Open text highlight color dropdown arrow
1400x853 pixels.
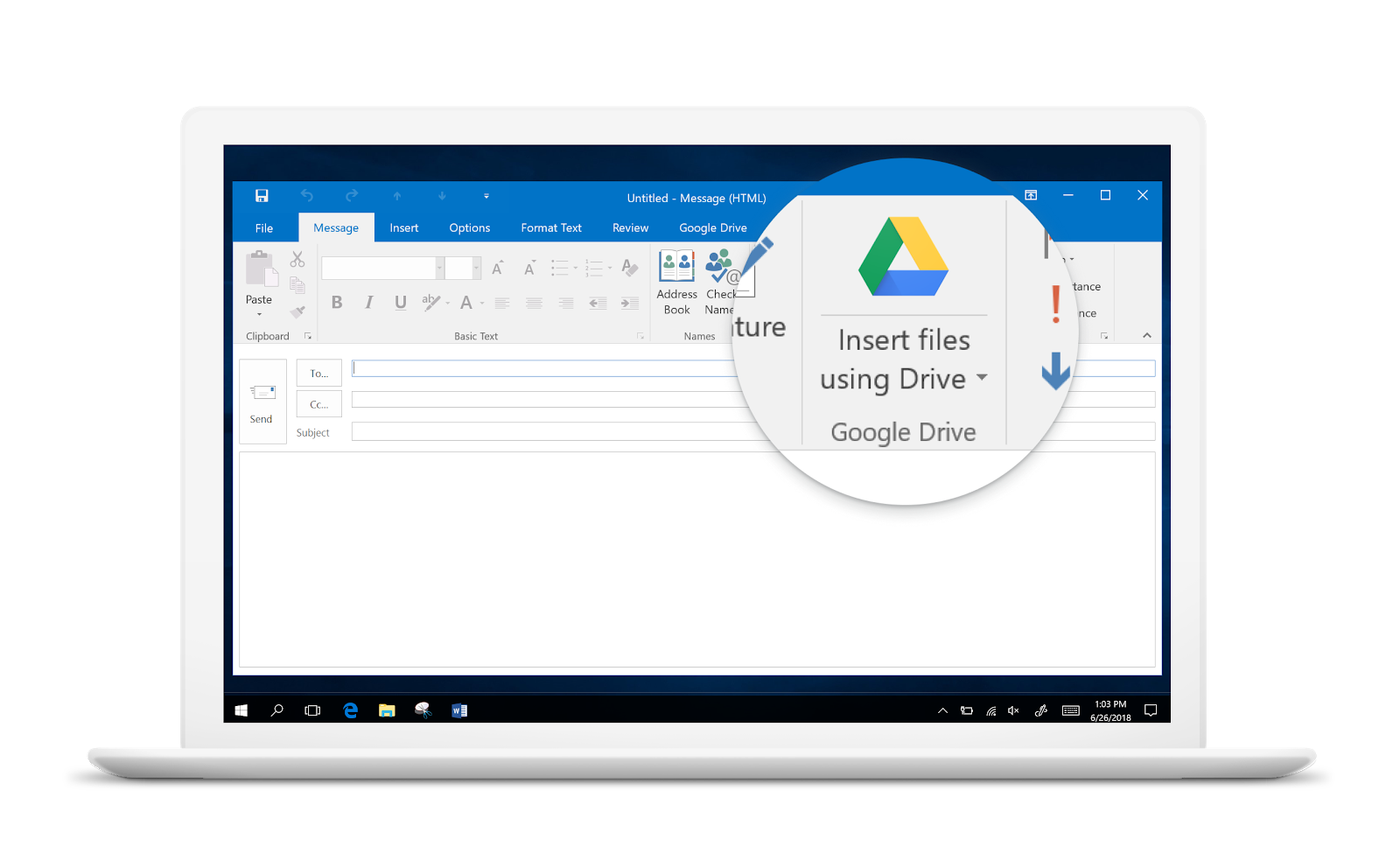click(448, 304)
